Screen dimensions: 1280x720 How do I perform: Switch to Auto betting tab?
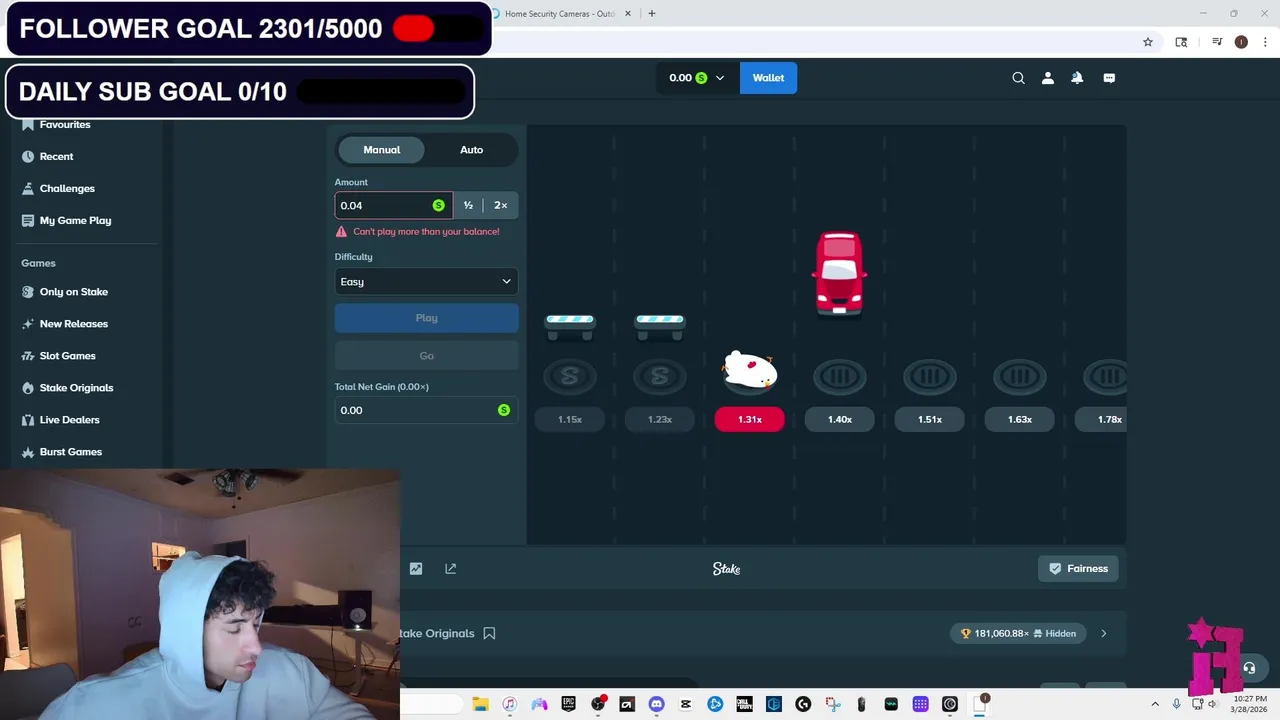pos(471,150)
